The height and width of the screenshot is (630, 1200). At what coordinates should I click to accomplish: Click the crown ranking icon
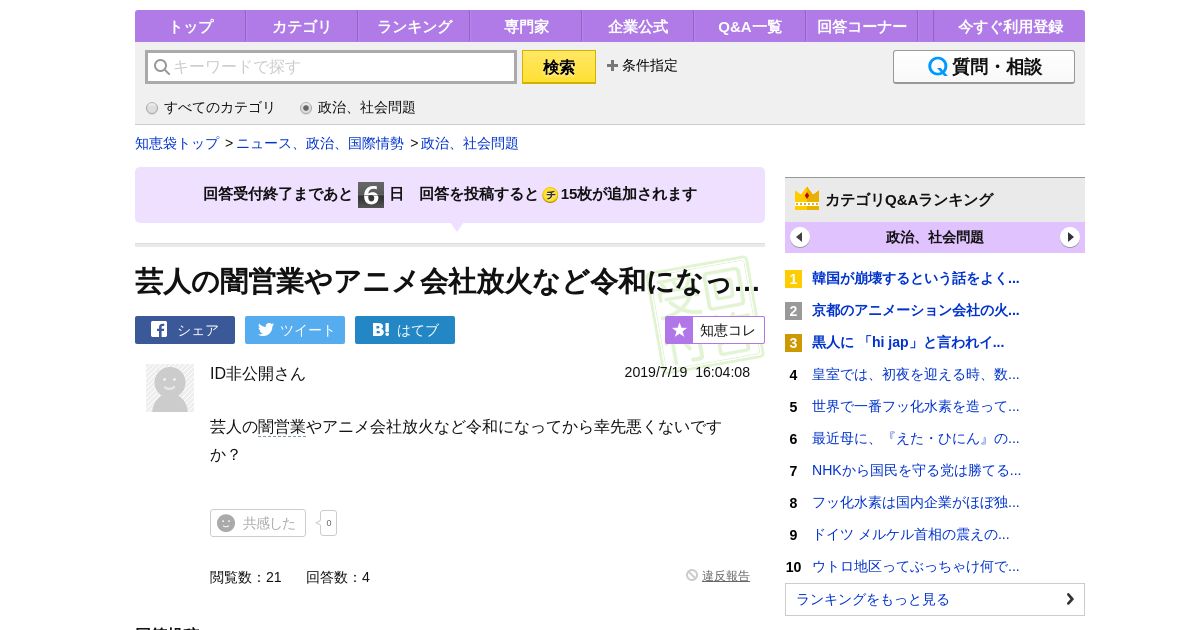tap(807, 199)
